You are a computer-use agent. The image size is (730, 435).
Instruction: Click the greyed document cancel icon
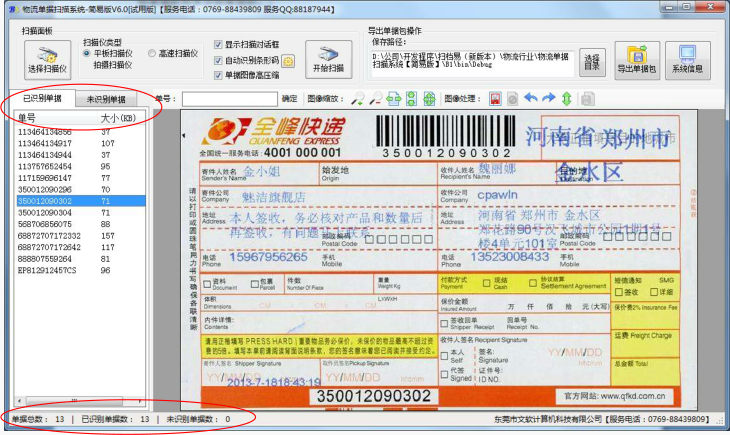[513, 99]
